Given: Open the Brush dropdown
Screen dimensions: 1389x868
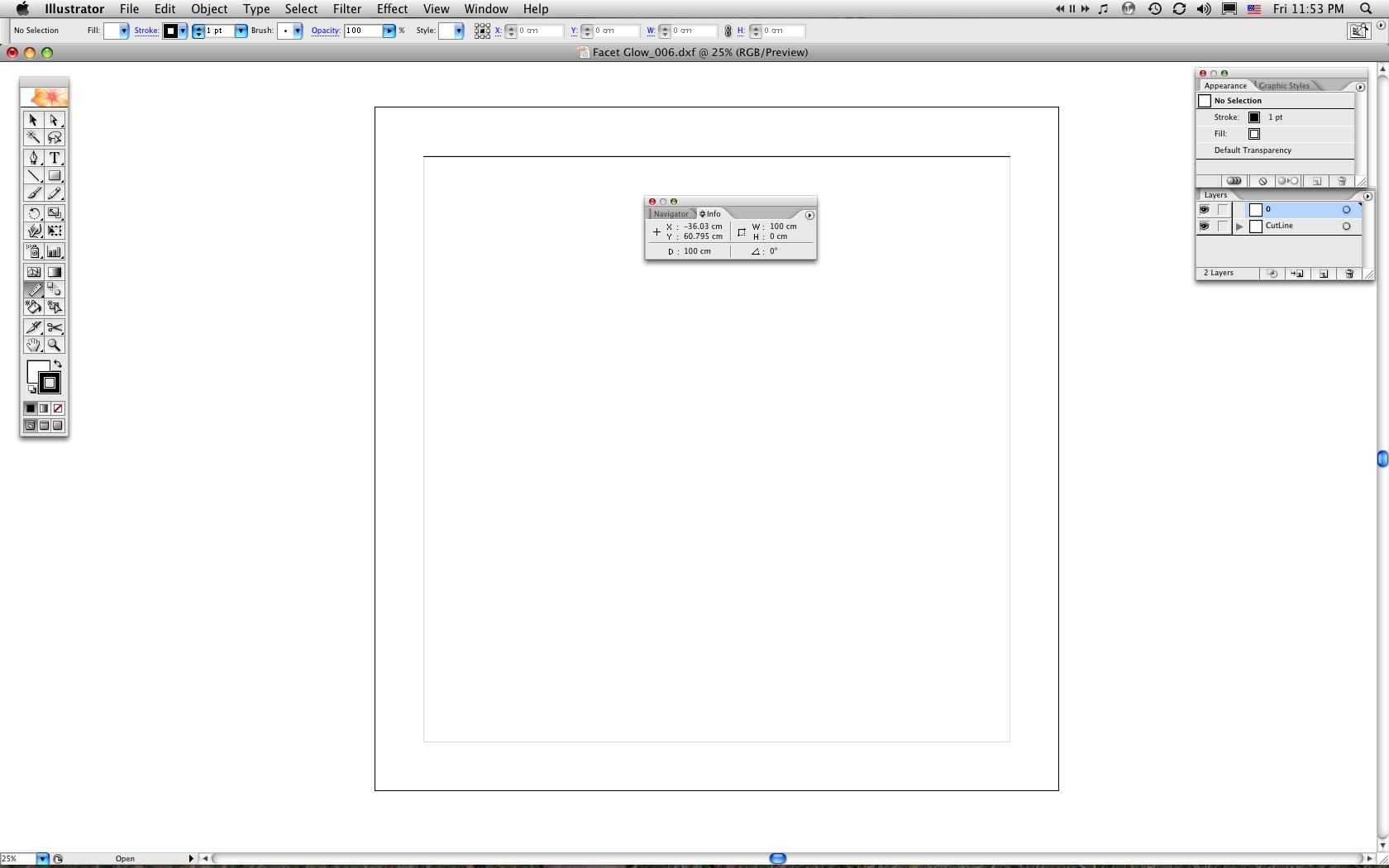Looking at the screenshot, I should point(297,31).
